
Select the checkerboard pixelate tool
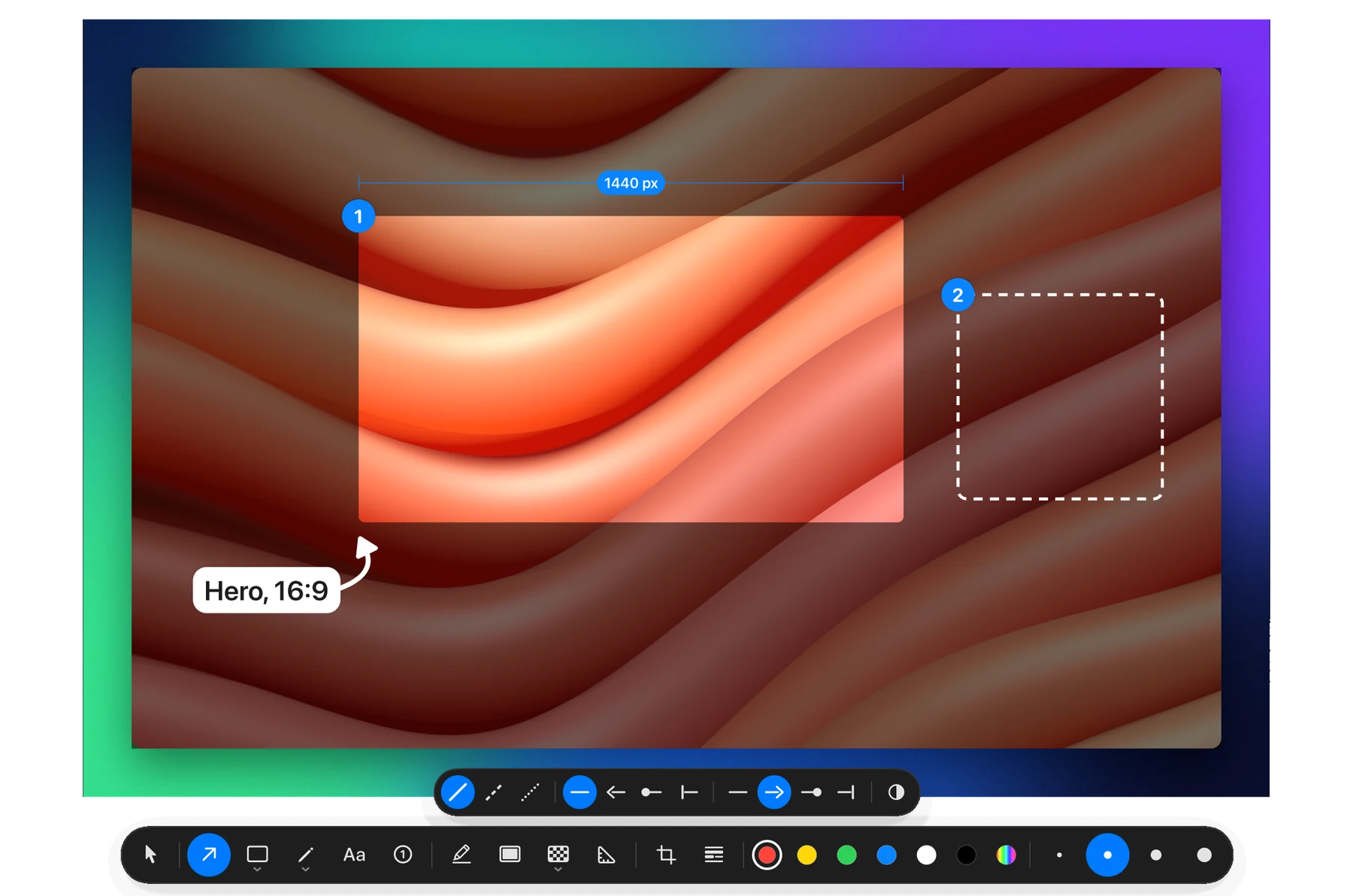pyautogui.click(x=558, y=854)
